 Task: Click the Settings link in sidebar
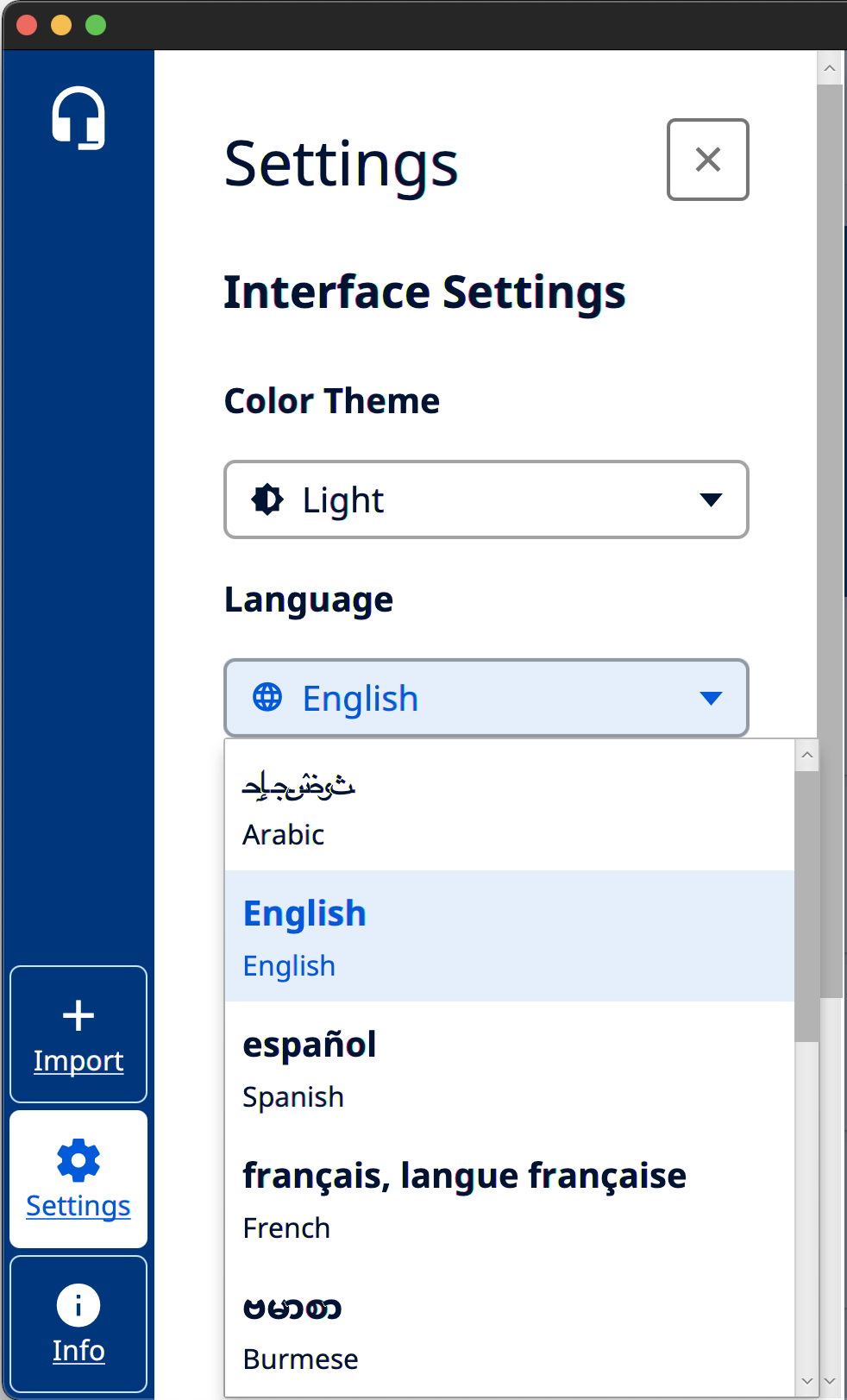[x=78, y=1206]
